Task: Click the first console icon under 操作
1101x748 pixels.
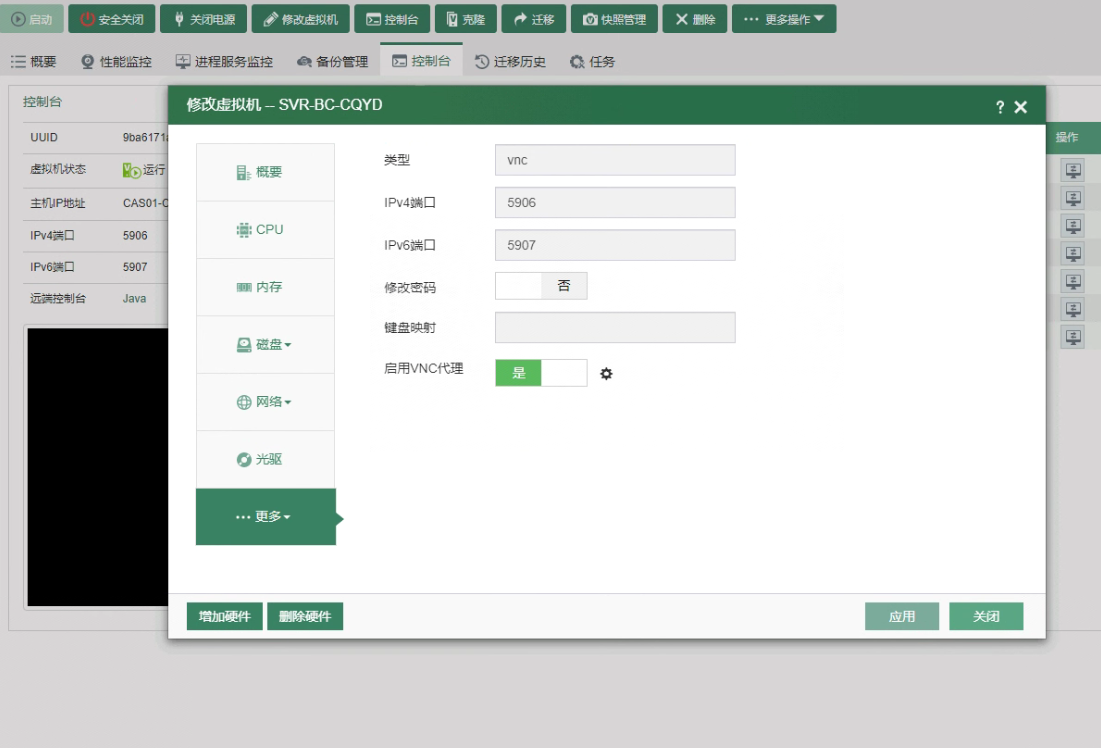Action: (1073, 170)
